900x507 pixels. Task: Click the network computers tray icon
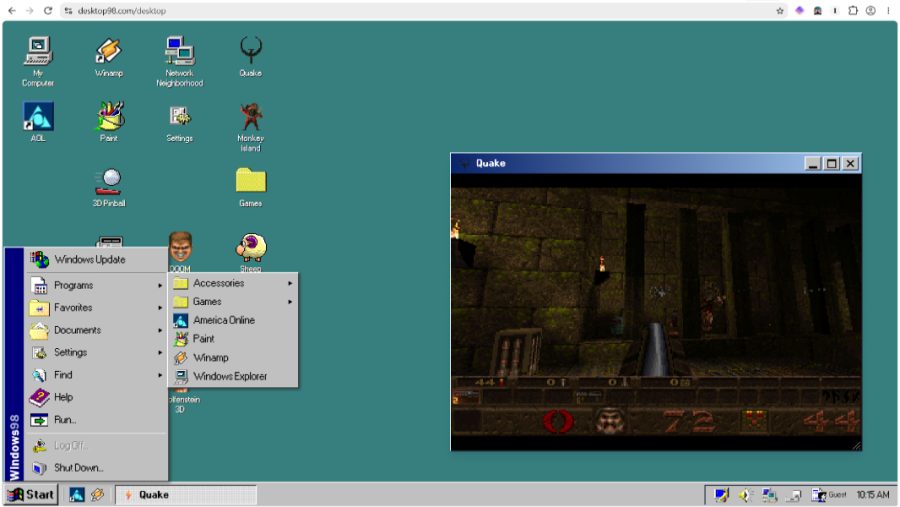pos(770,495)
